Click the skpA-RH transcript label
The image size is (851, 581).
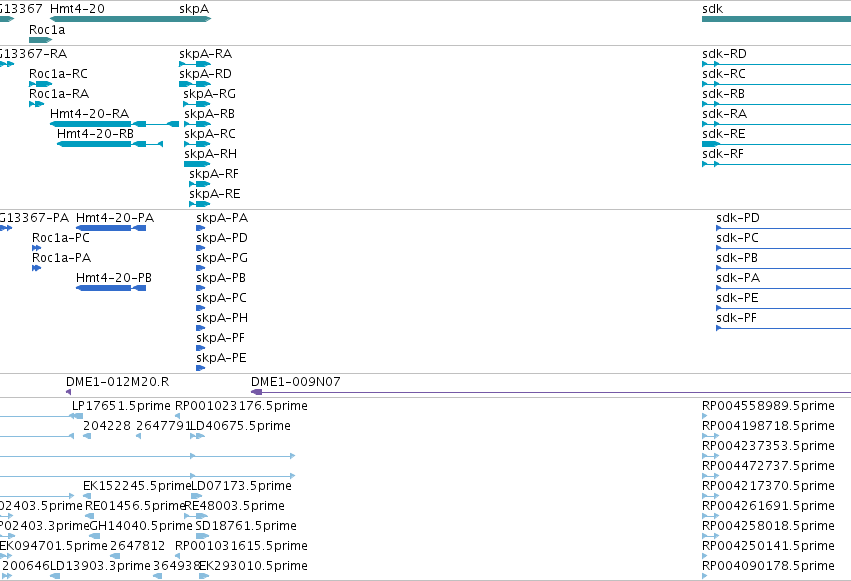(x=210, y=154)
